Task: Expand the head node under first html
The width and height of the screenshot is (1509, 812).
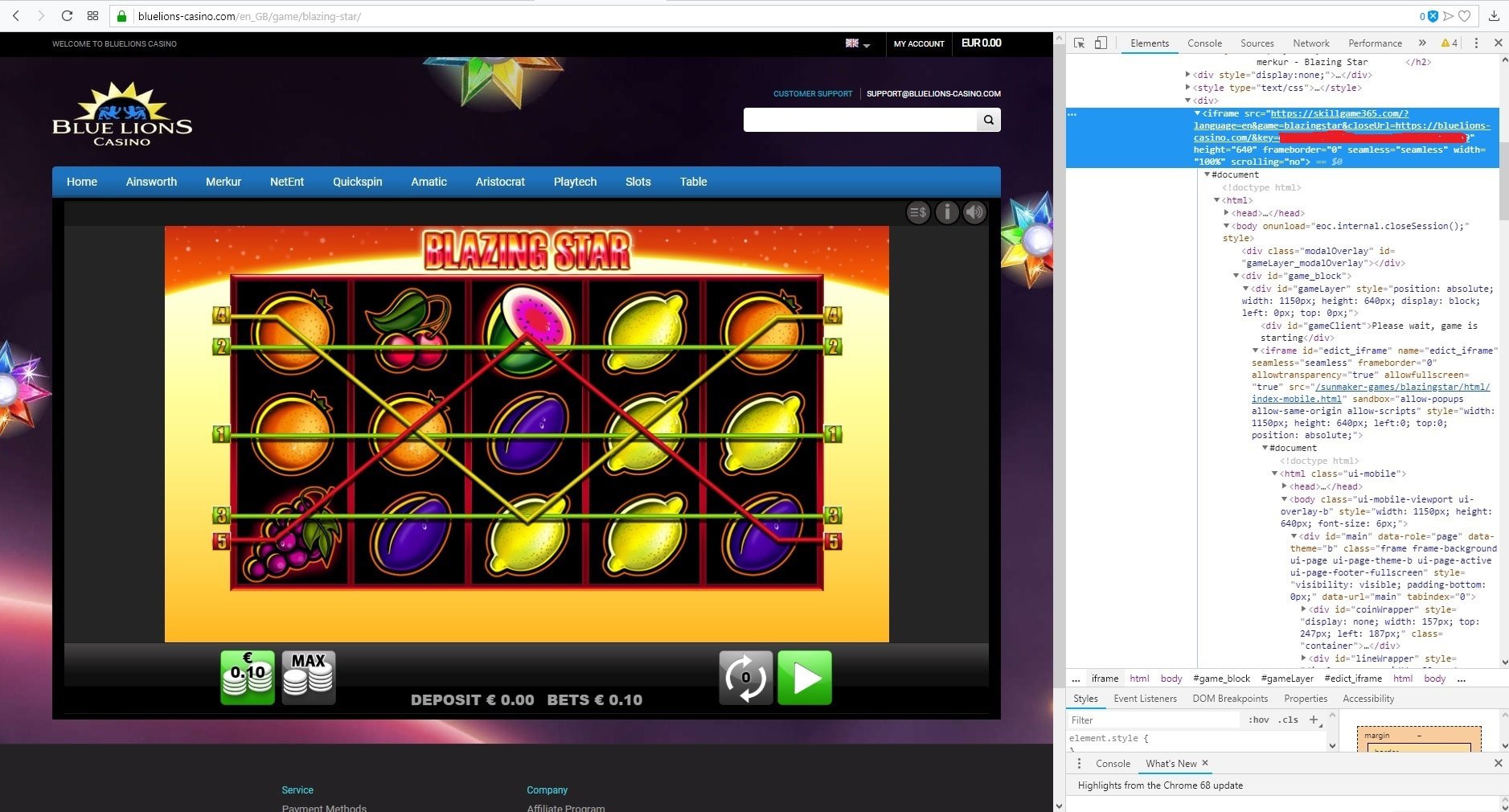Action: [x=1226, y=213]
